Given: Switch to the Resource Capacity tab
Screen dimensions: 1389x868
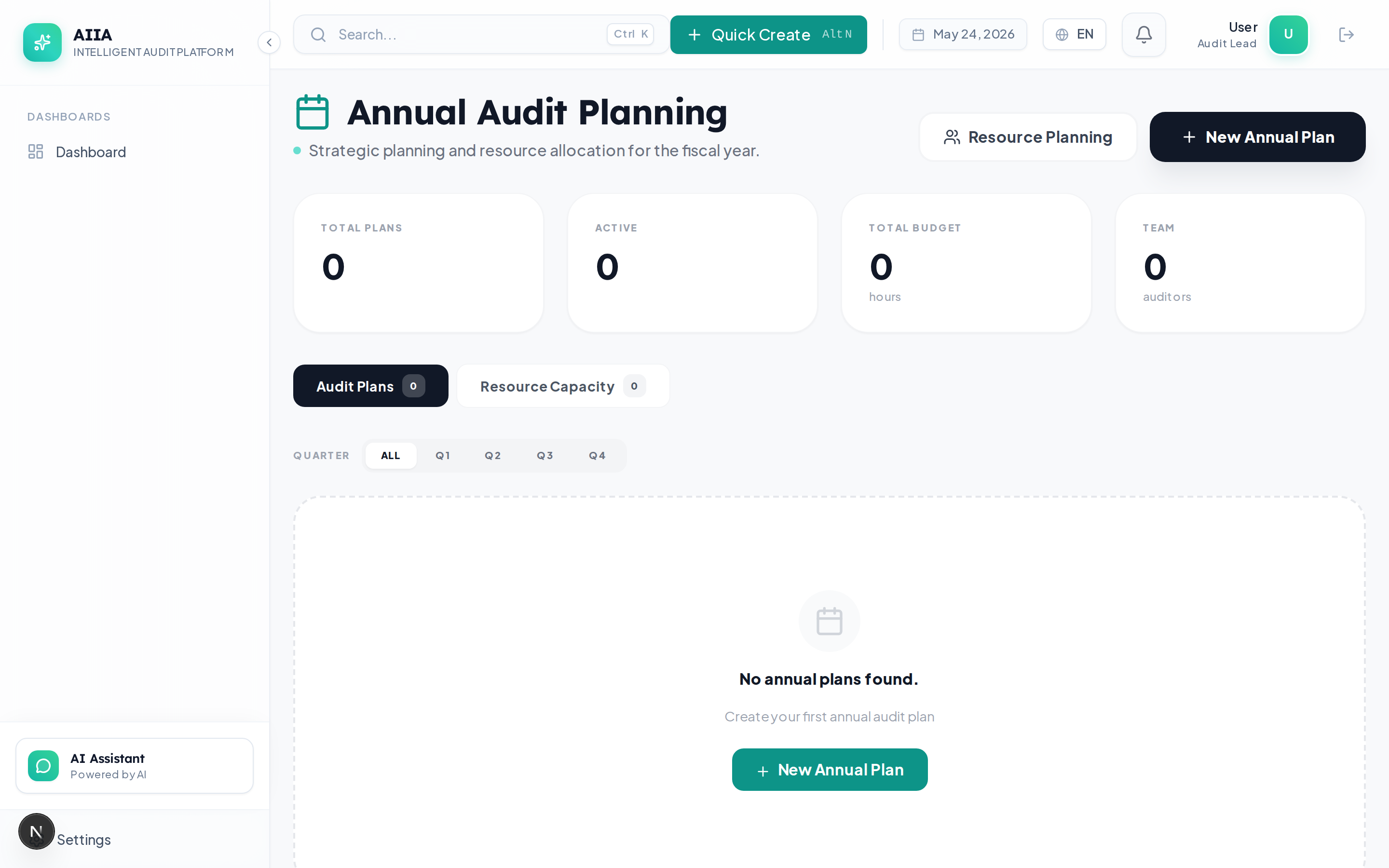Looking at the screenshot, I should [563, 386].
